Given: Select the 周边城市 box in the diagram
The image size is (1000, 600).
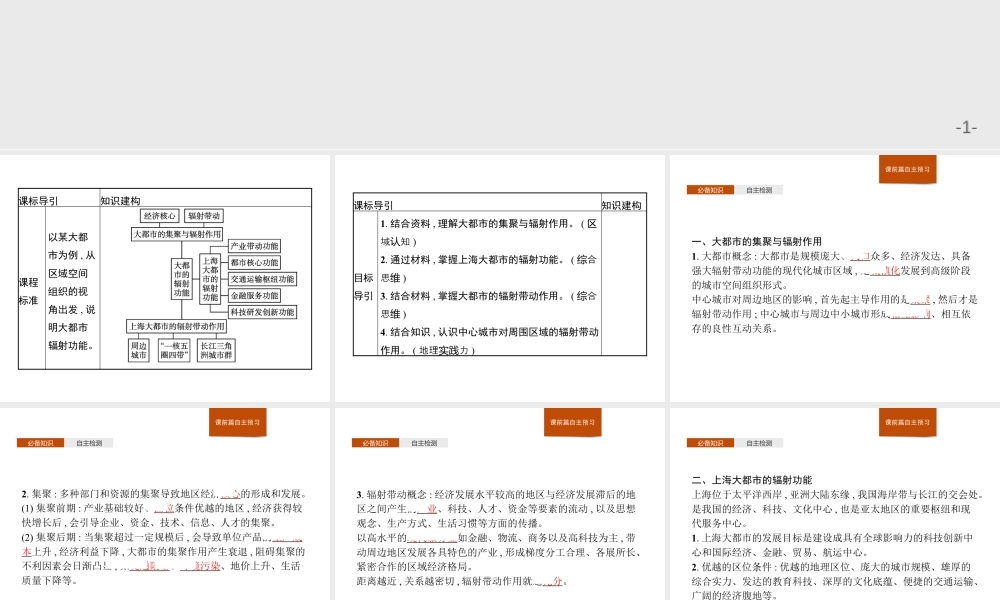Looking at the screenshot, I should pos(138,348).
